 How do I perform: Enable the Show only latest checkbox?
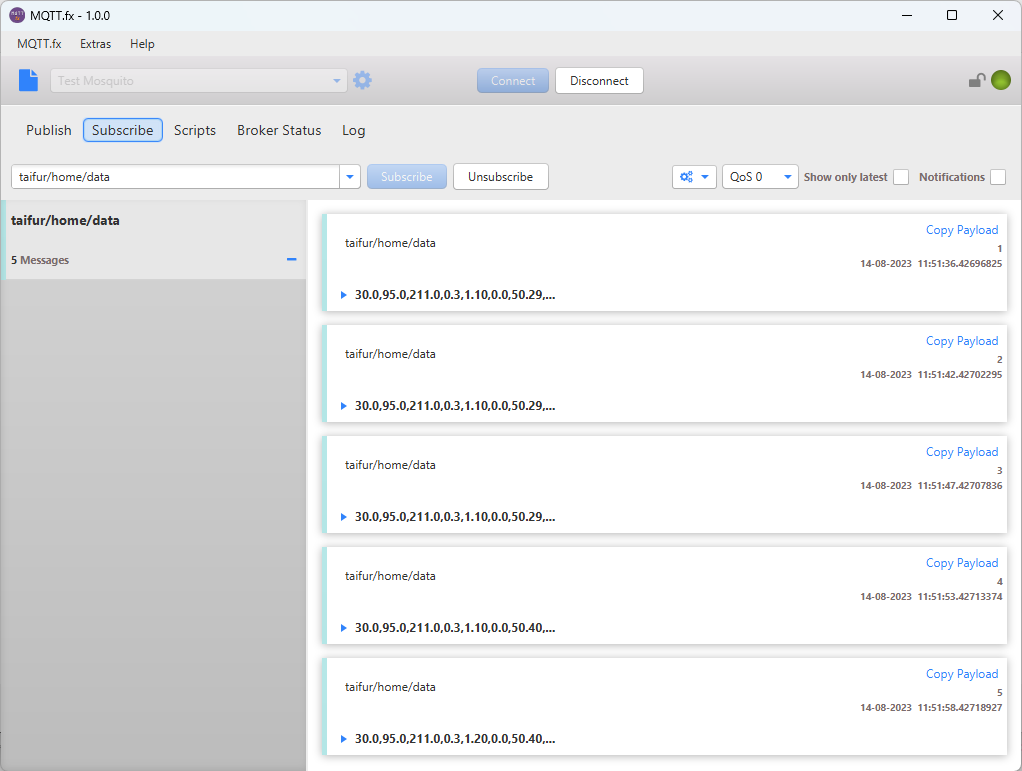point(901,177)
